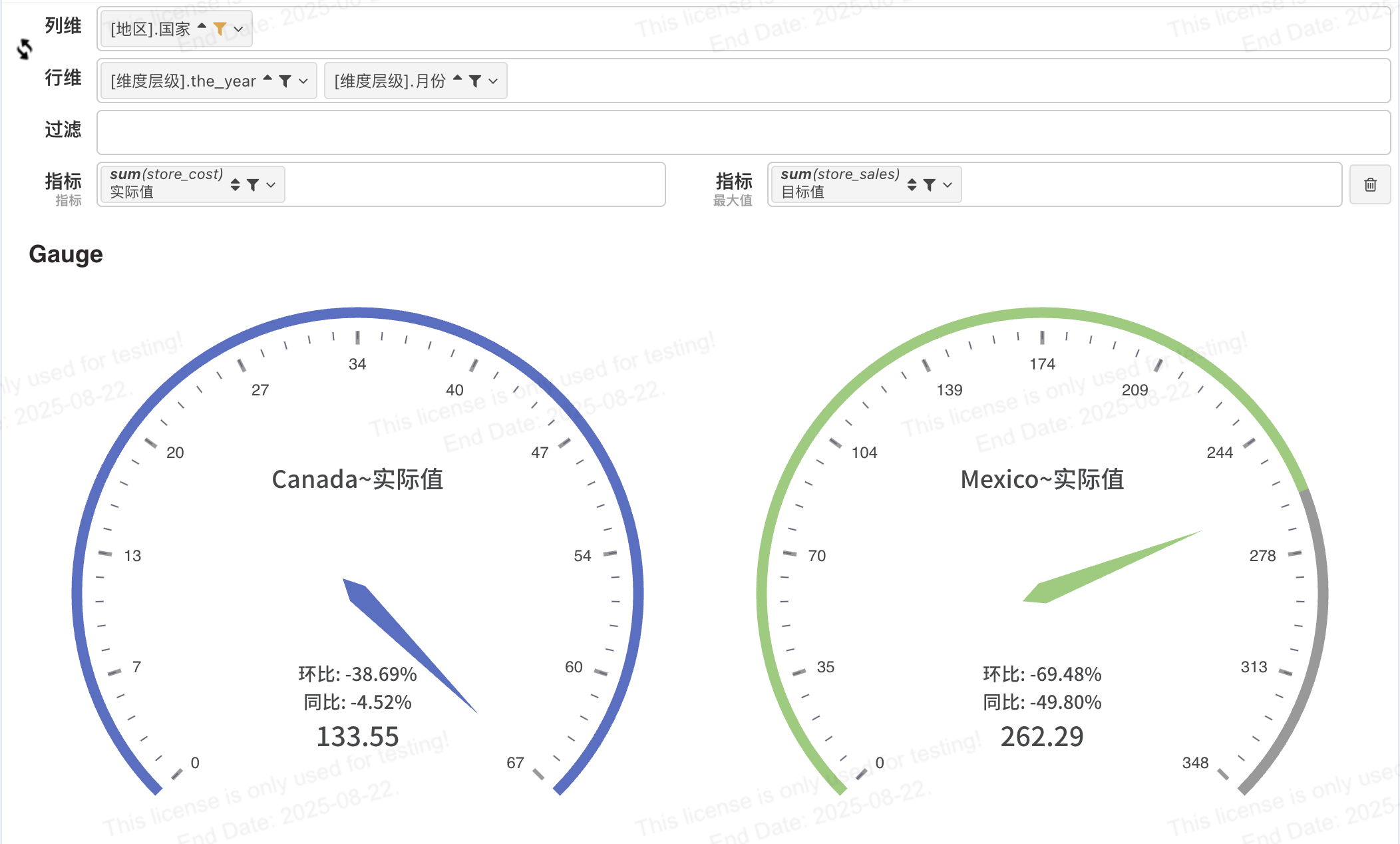Screen dimensions: 1400x844
Task: Filter the sum(store_sales) metric
Action: pyautogui.click(x=930, y=185)
